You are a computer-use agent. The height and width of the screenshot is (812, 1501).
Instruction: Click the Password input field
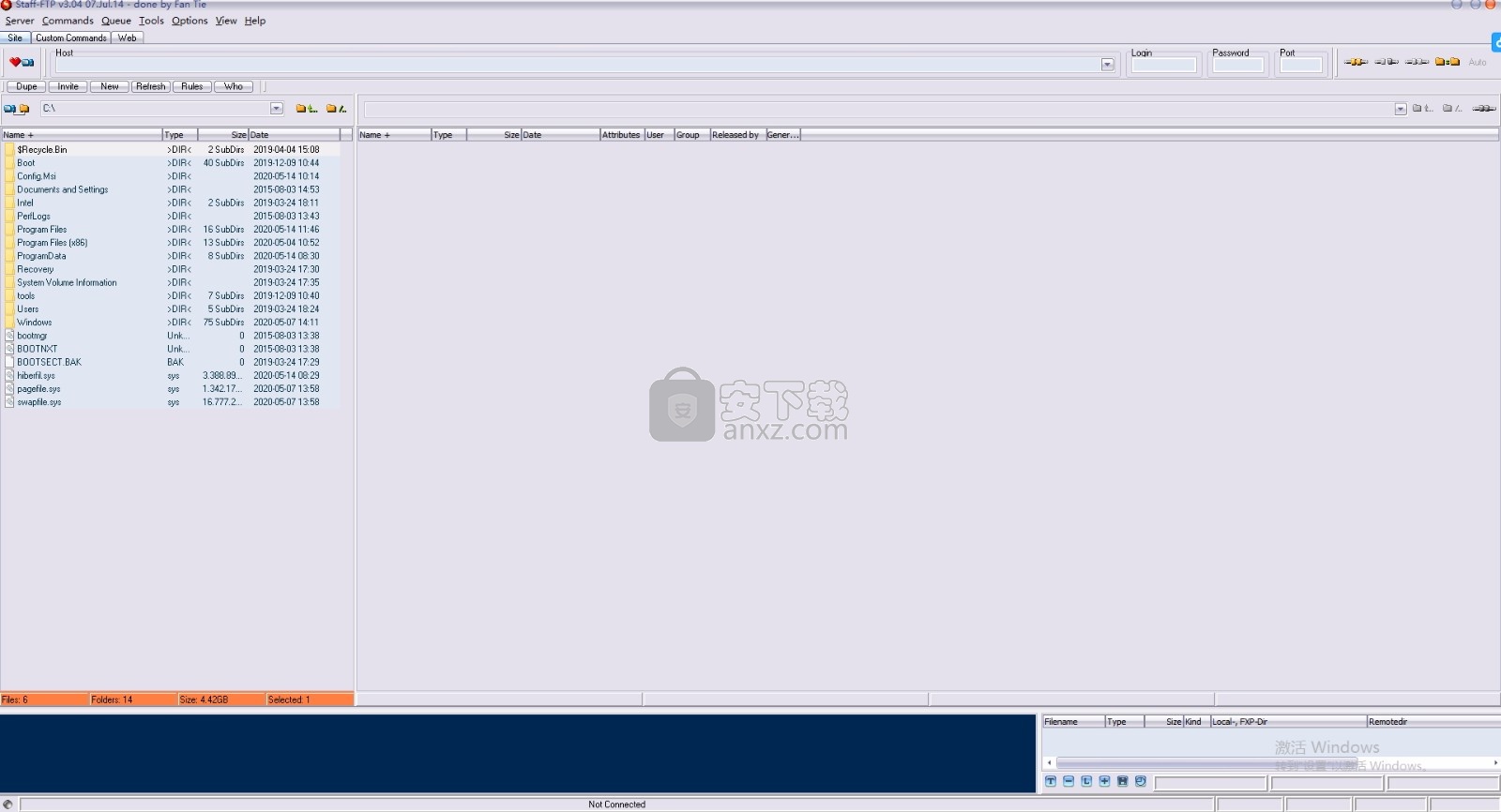click(x=1237, y=65)
